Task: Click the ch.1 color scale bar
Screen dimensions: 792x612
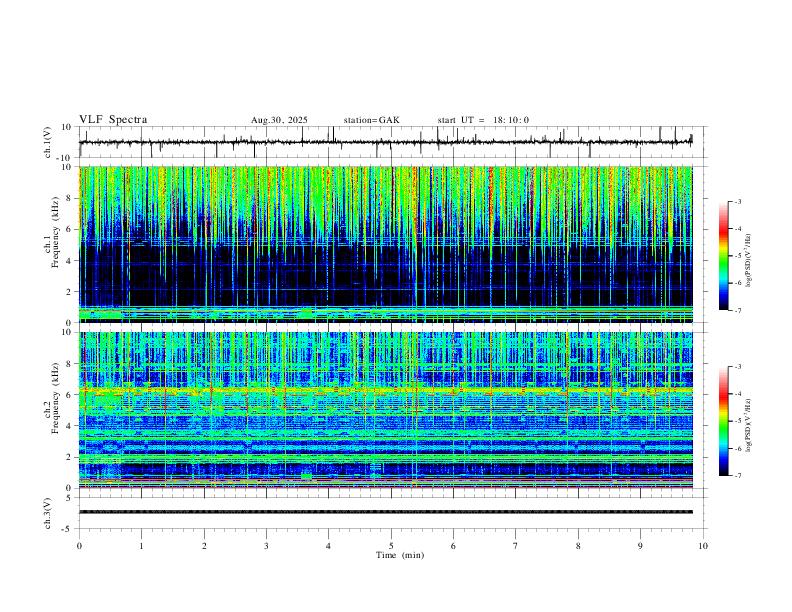Action: coord(724,255)
